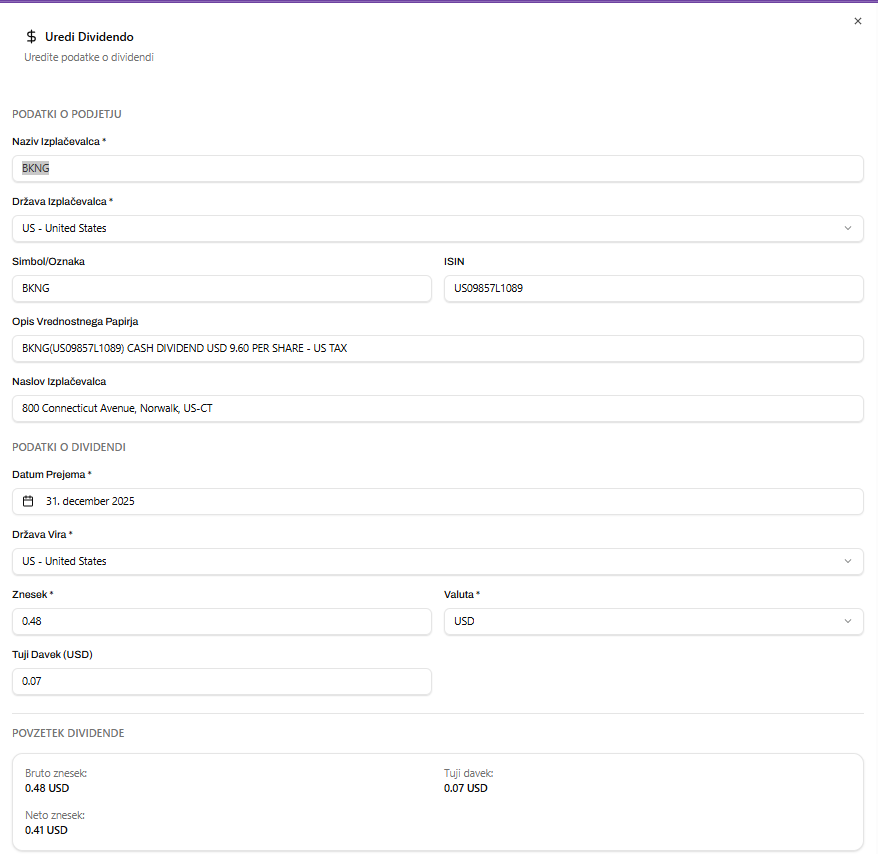The height and width of the screenshot is (854, 878).
Task: Edit the Naslov Izplačevalca address field
Action: [x=437, y=408]
